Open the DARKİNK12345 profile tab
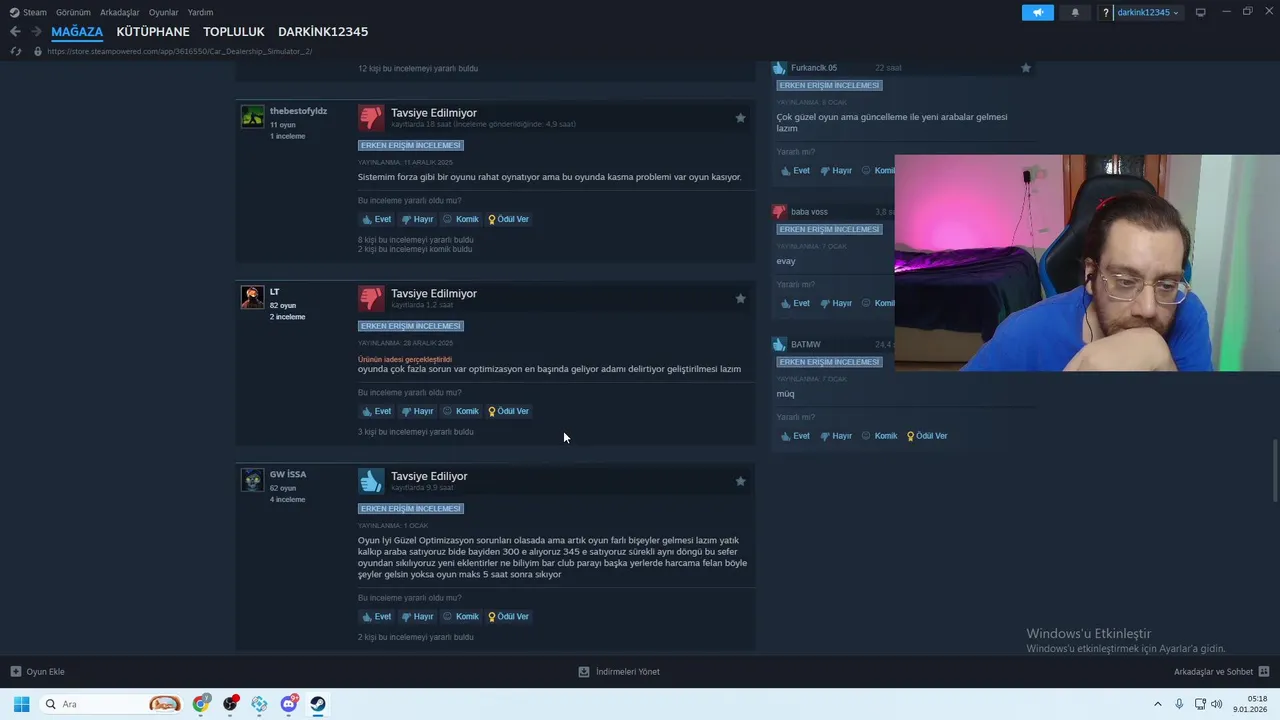This screenshot has width=1280, height=720. (x=323, y=32)
